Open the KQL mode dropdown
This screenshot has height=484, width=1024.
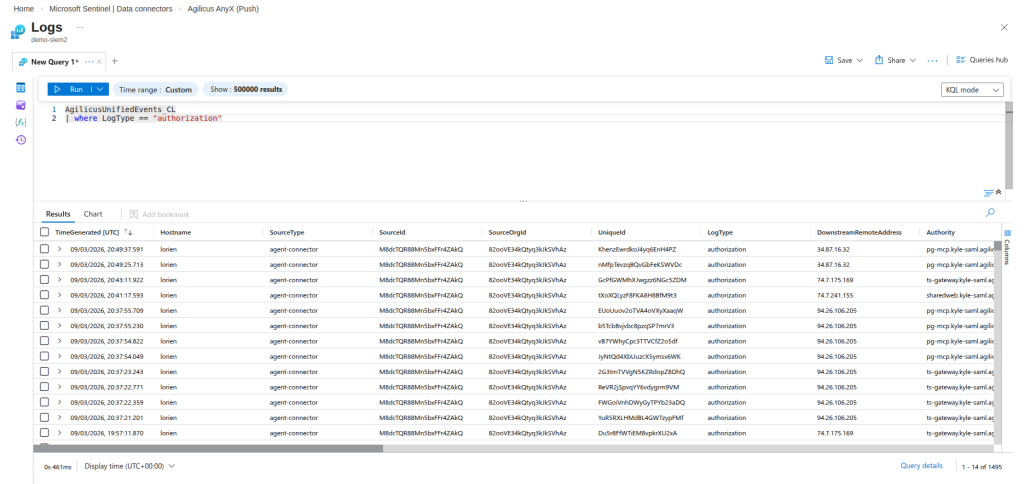972,90
